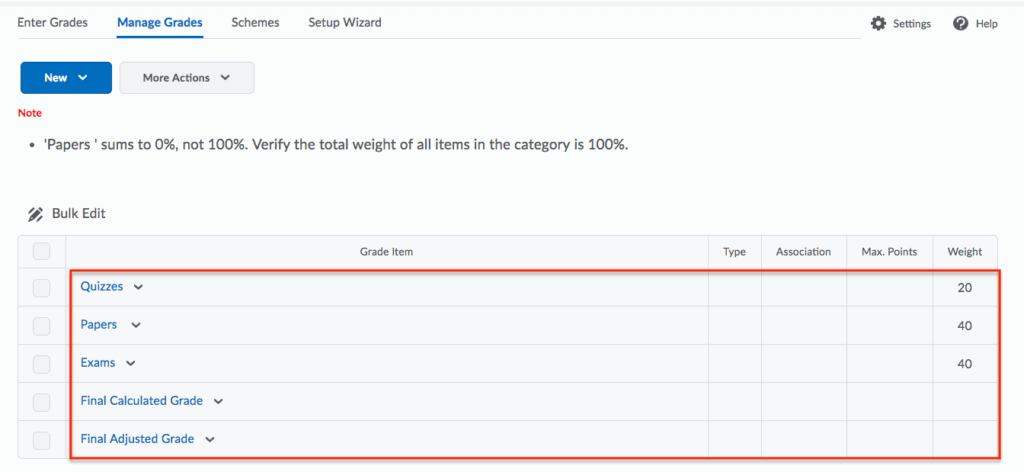1024x472 pixels.
Task: Tick the select-all checkbox in table header
Action: click(x=41, y=251)
